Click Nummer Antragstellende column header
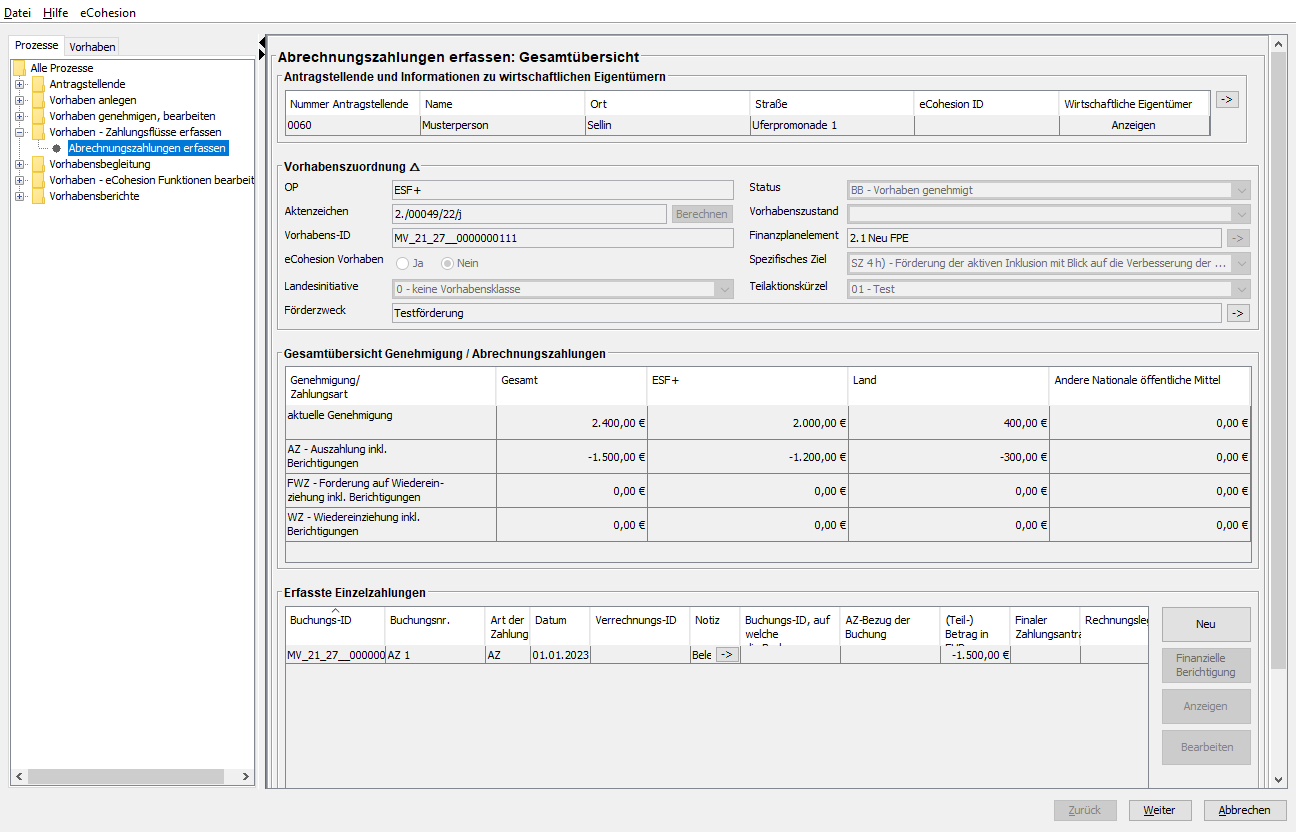Image resolution: width=1296 pixels, height=832 pixels. (353, 104)
